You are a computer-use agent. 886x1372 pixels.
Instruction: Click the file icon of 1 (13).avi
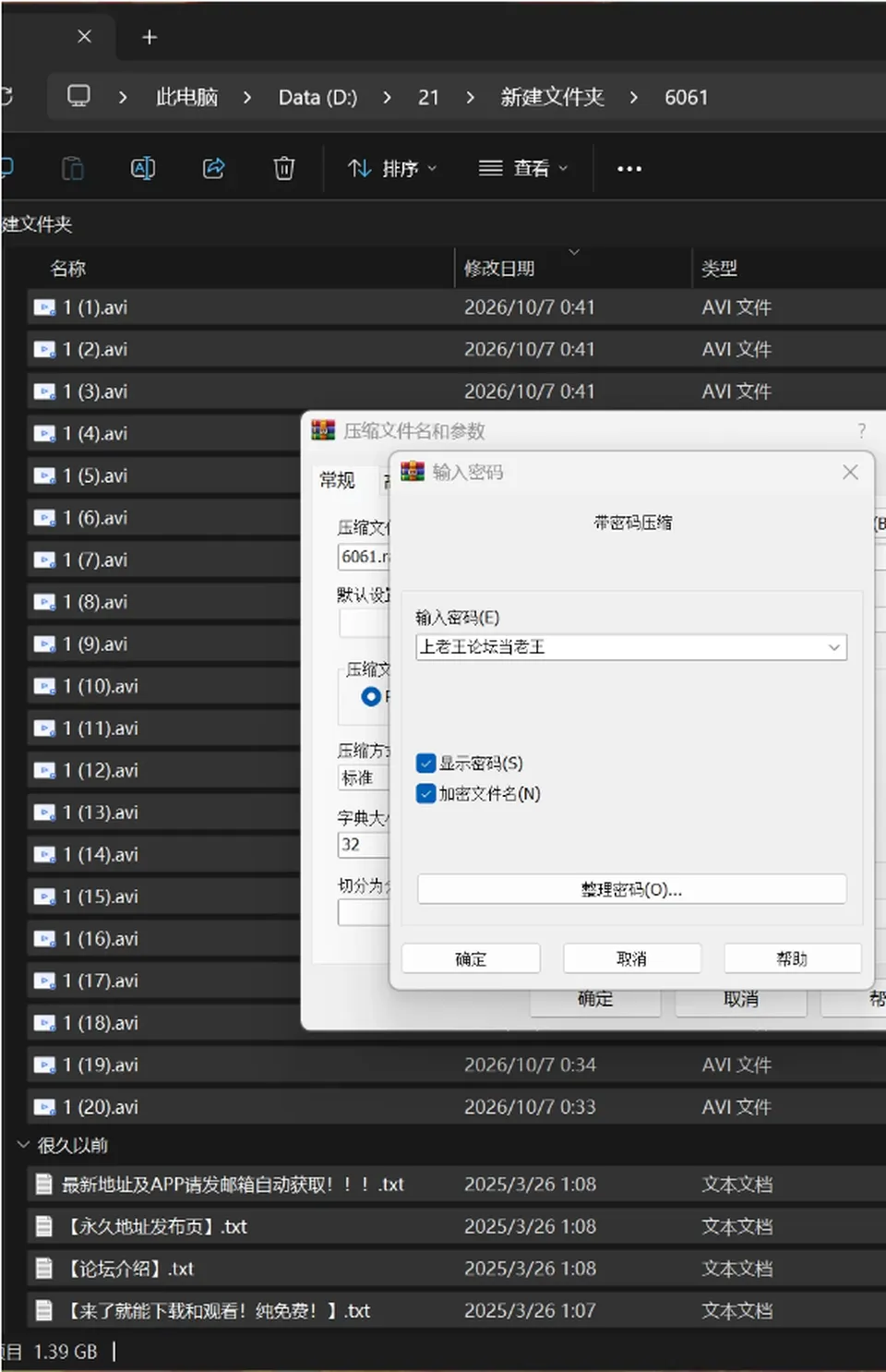click(x=44, y=813)
